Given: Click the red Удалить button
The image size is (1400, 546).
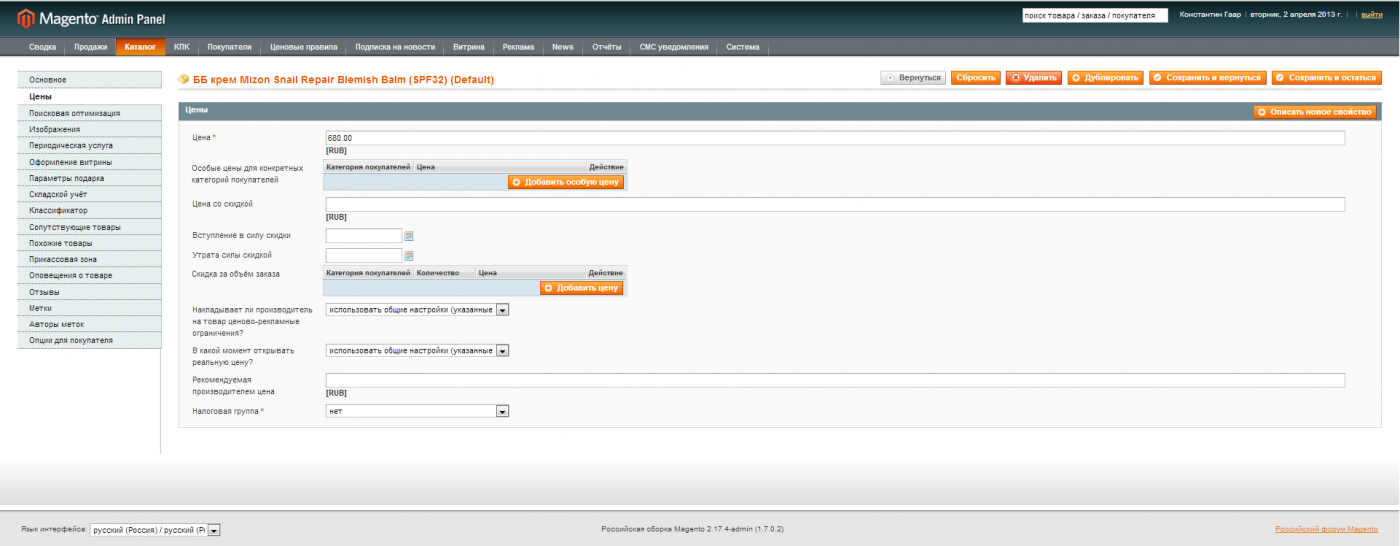Looking at the screenshot, I should click(x=1034, y=78).
